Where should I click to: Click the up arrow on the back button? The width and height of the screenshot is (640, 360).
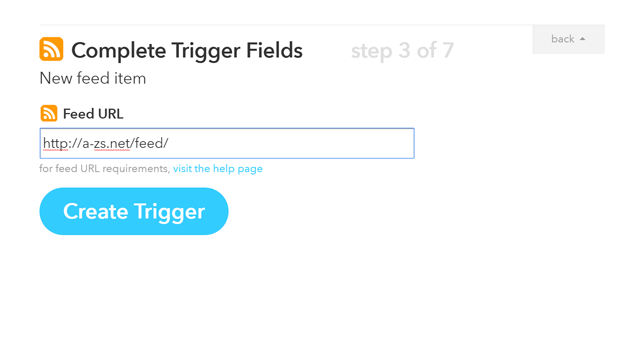tap(582, 39)
